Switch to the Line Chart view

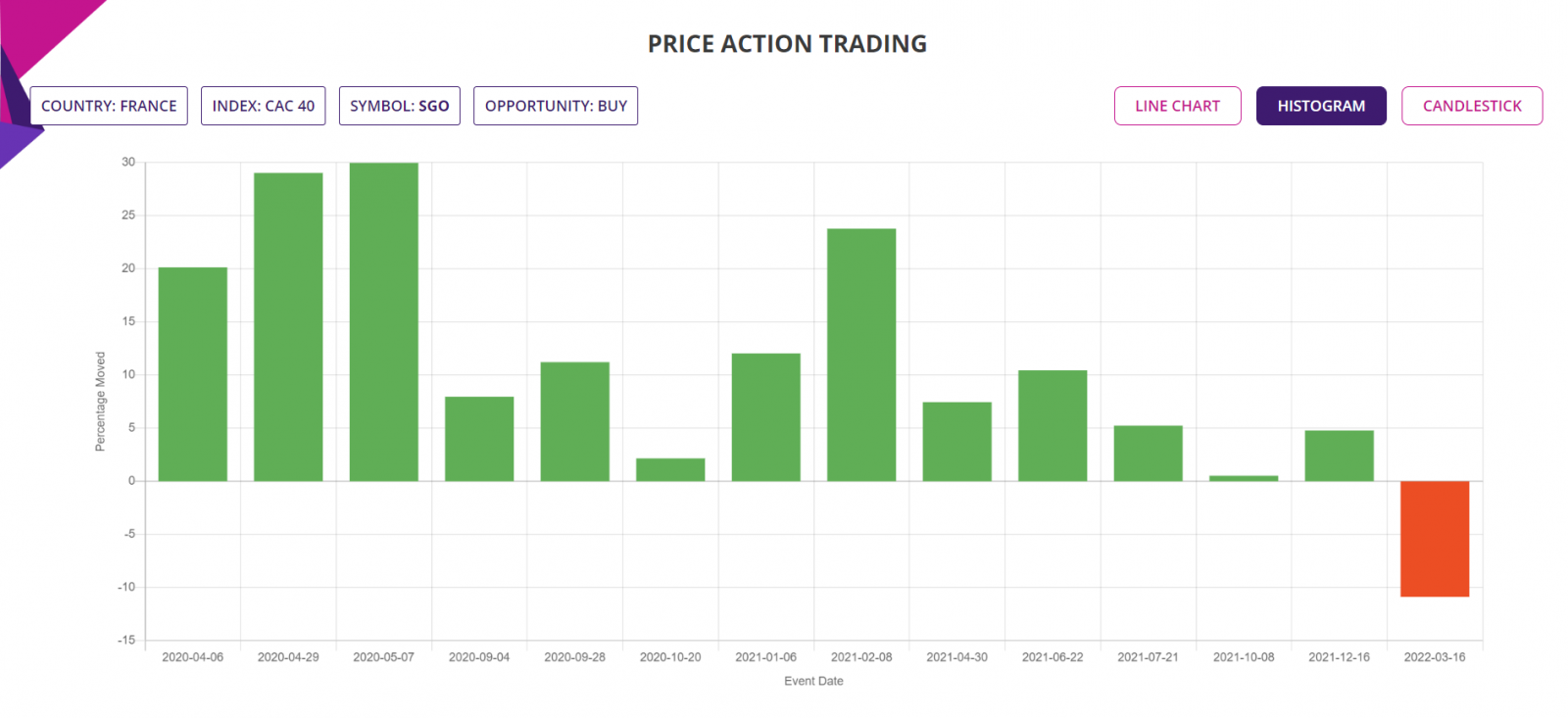point(1177,106)
